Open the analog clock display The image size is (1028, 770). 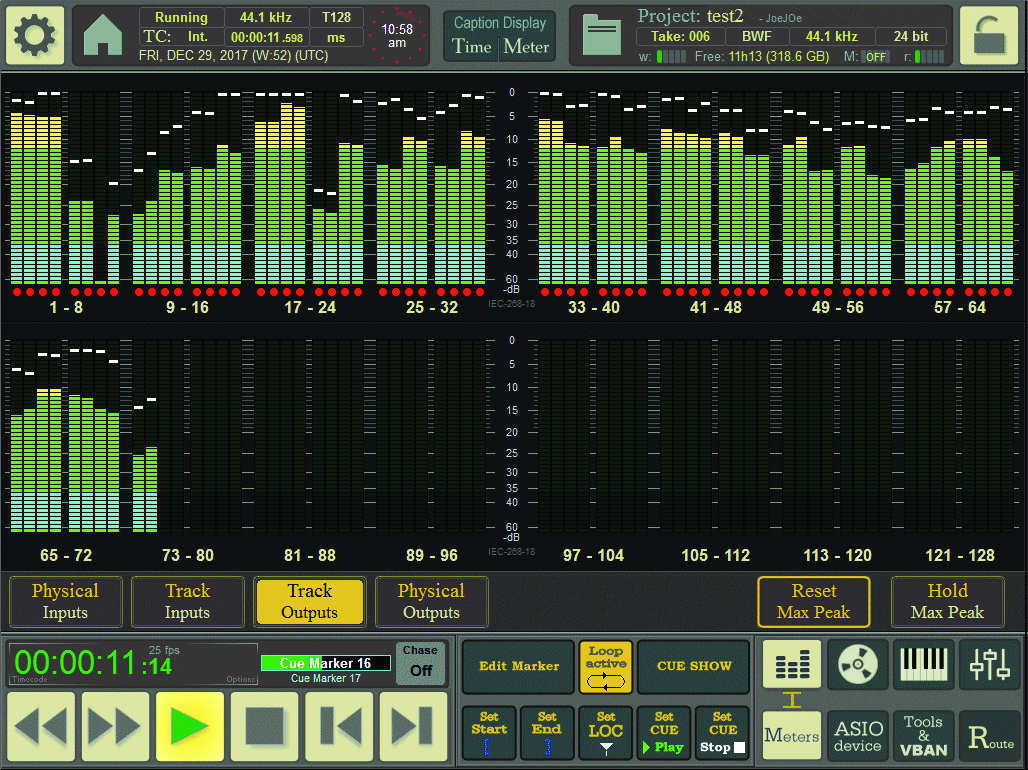tap(397, 36)
